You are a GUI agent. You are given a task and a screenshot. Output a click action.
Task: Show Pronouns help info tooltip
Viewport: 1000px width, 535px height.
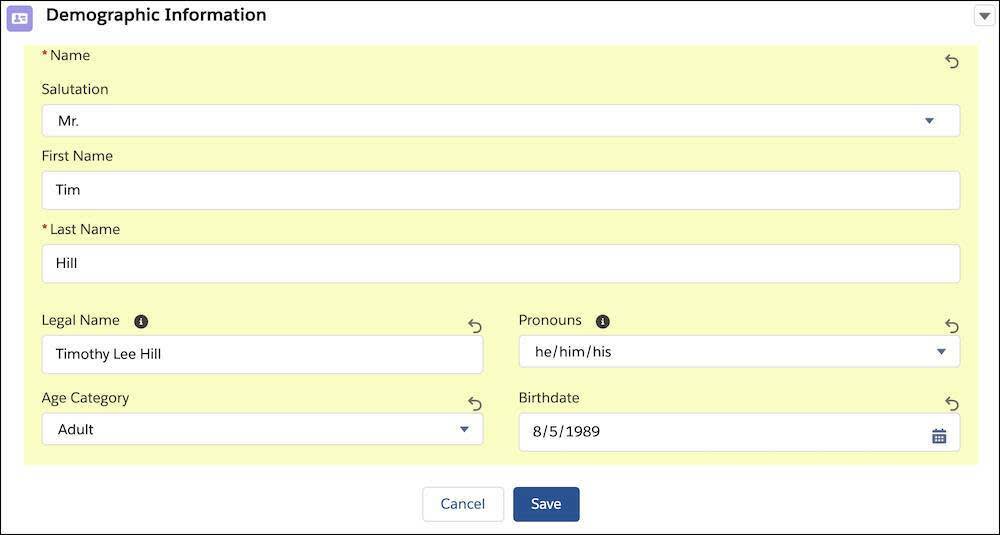602,321
